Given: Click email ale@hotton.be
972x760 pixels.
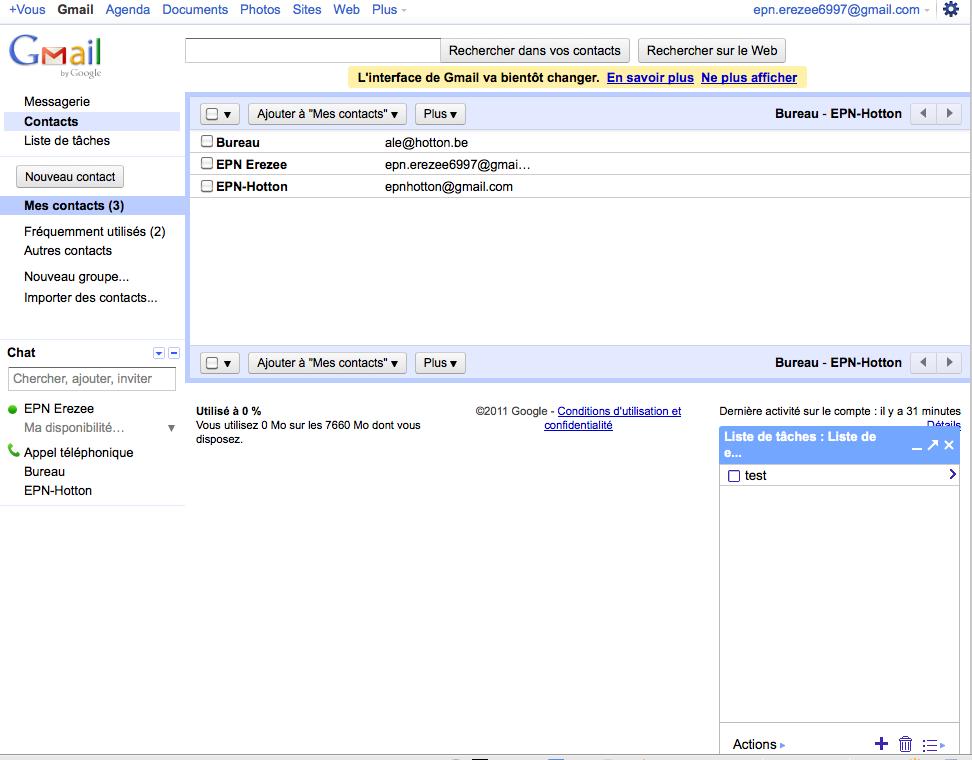Looking at the screenshot, I should click(x=426, y=143).
